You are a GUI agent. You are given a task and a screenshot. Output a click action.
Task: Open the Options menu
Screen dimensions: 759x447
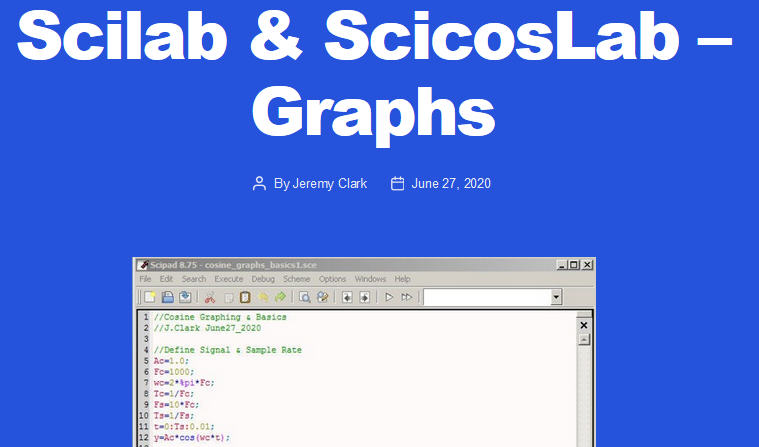point(332,279)
